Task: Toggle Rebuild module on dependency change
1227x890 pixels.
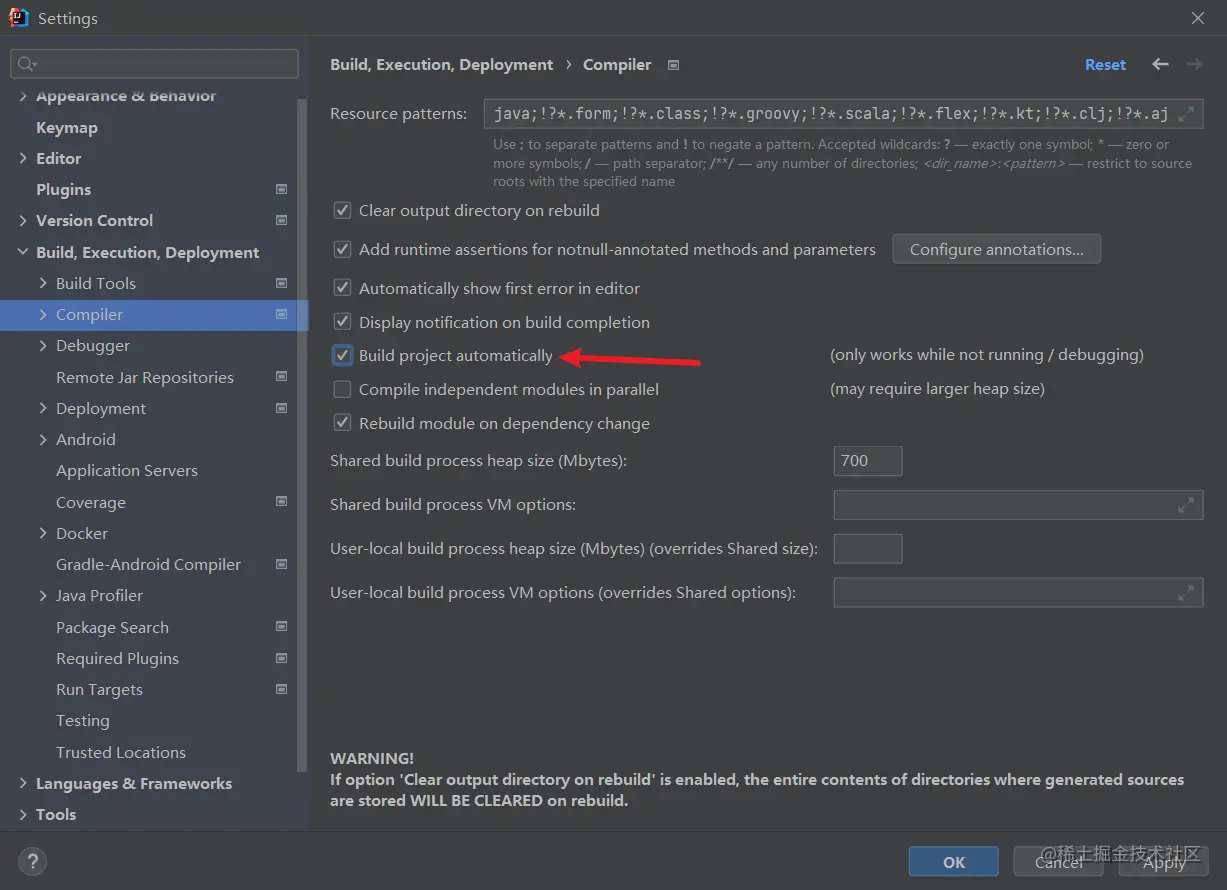Action: pyautogui.click(x=342, y=423)
